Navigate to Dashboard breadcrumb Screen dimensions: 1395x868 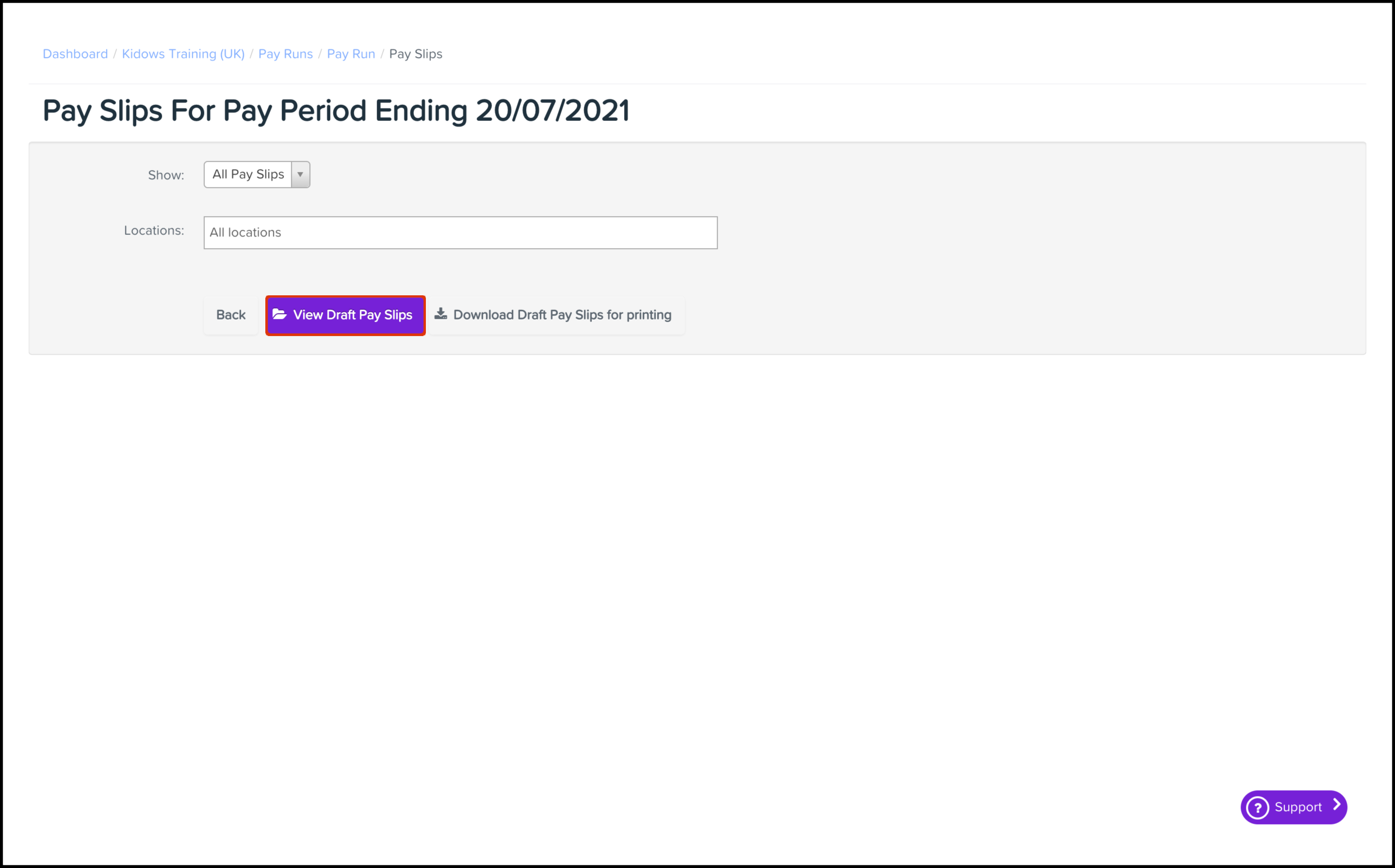[x=75, y=54]
